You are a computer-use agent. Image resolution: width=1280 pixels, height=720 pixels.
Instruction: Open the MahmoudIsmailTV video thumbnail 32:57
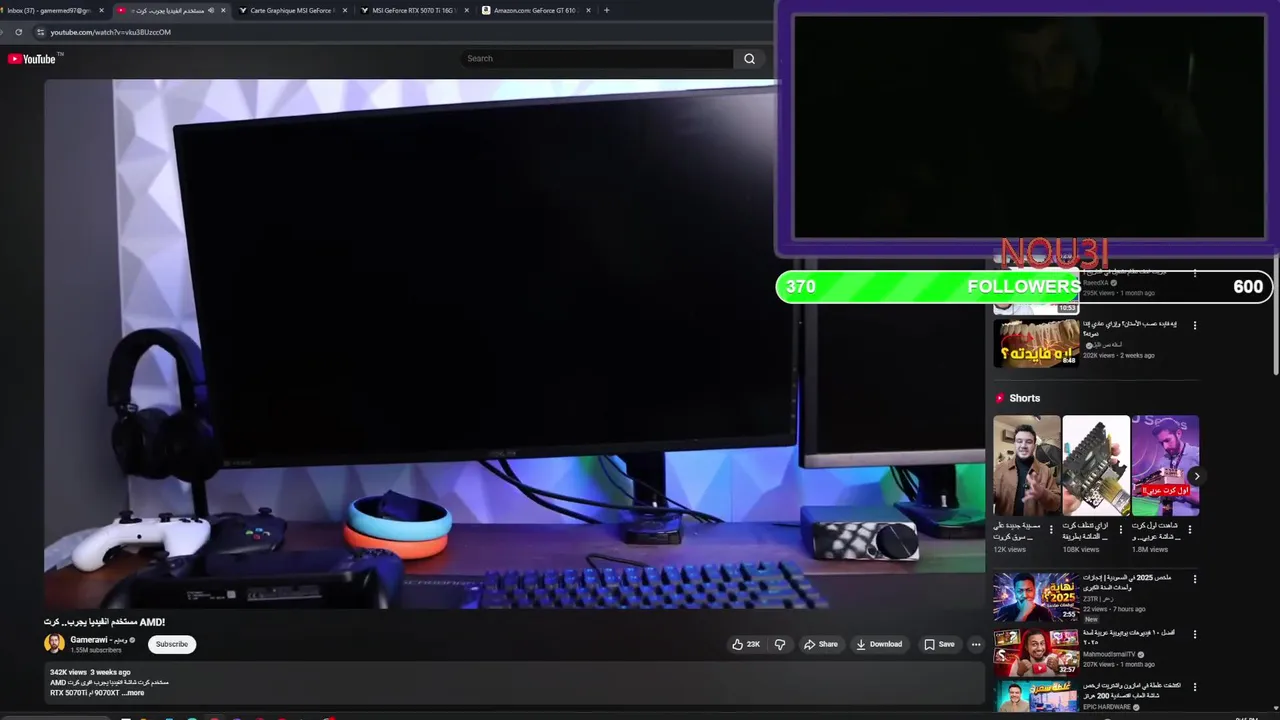coord(1036,652)
